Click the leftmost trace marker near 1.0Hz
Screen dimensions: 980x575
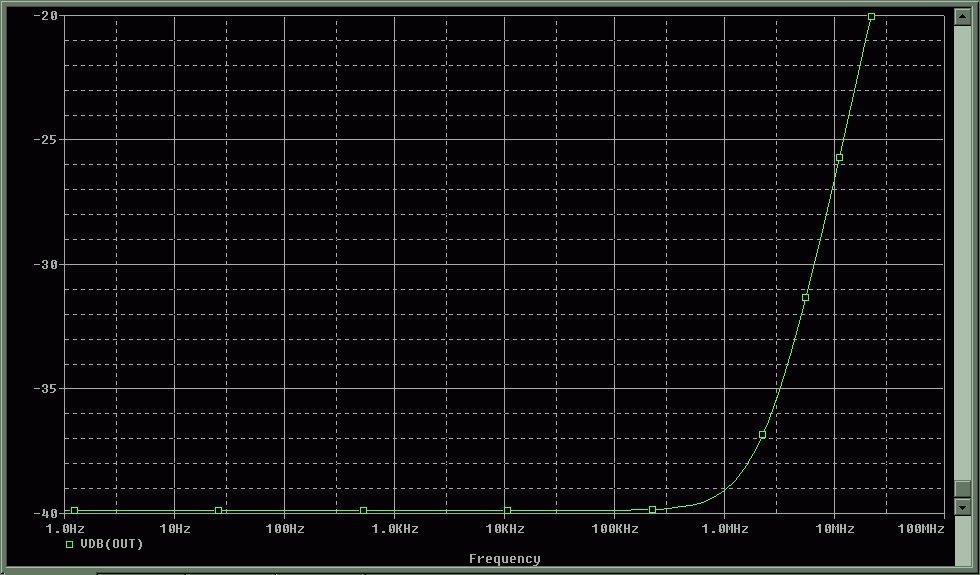tap(74, 511)
